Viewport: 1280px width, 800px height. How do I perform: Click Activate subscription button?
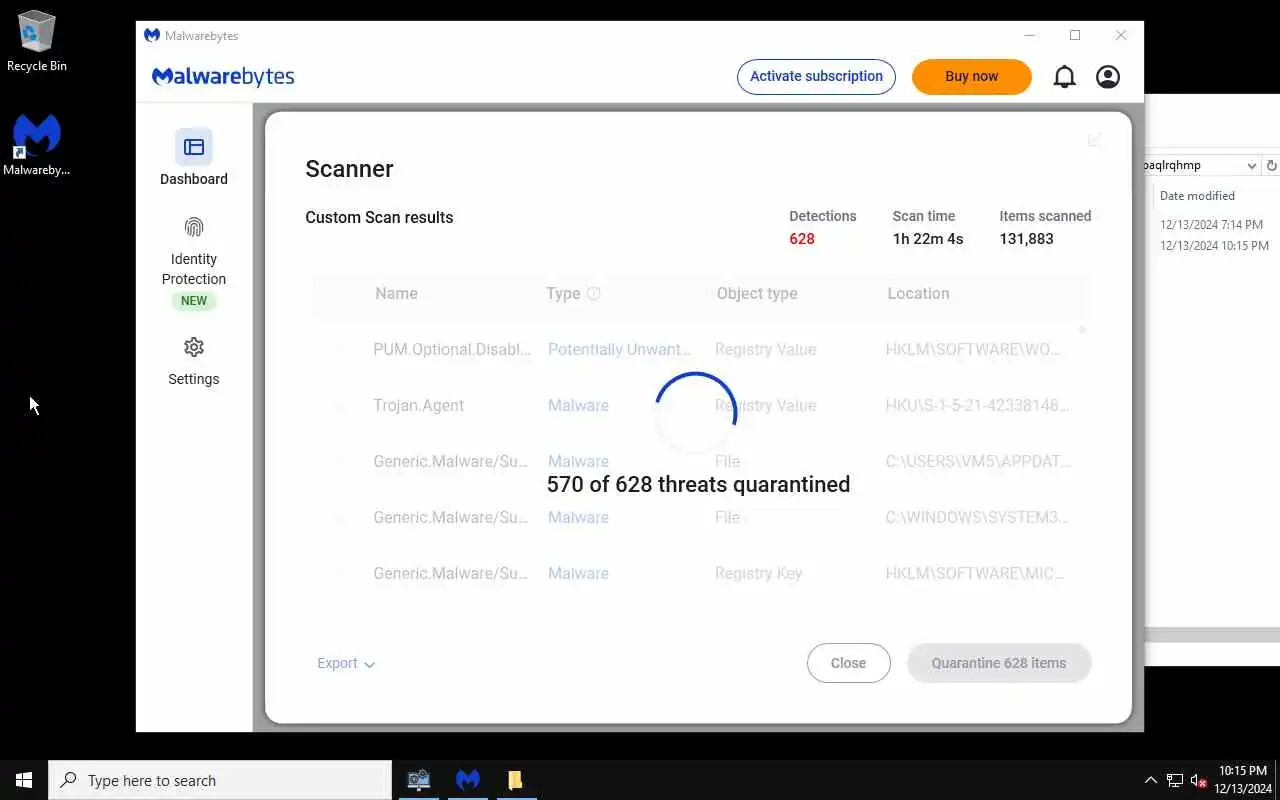(816, 77)
